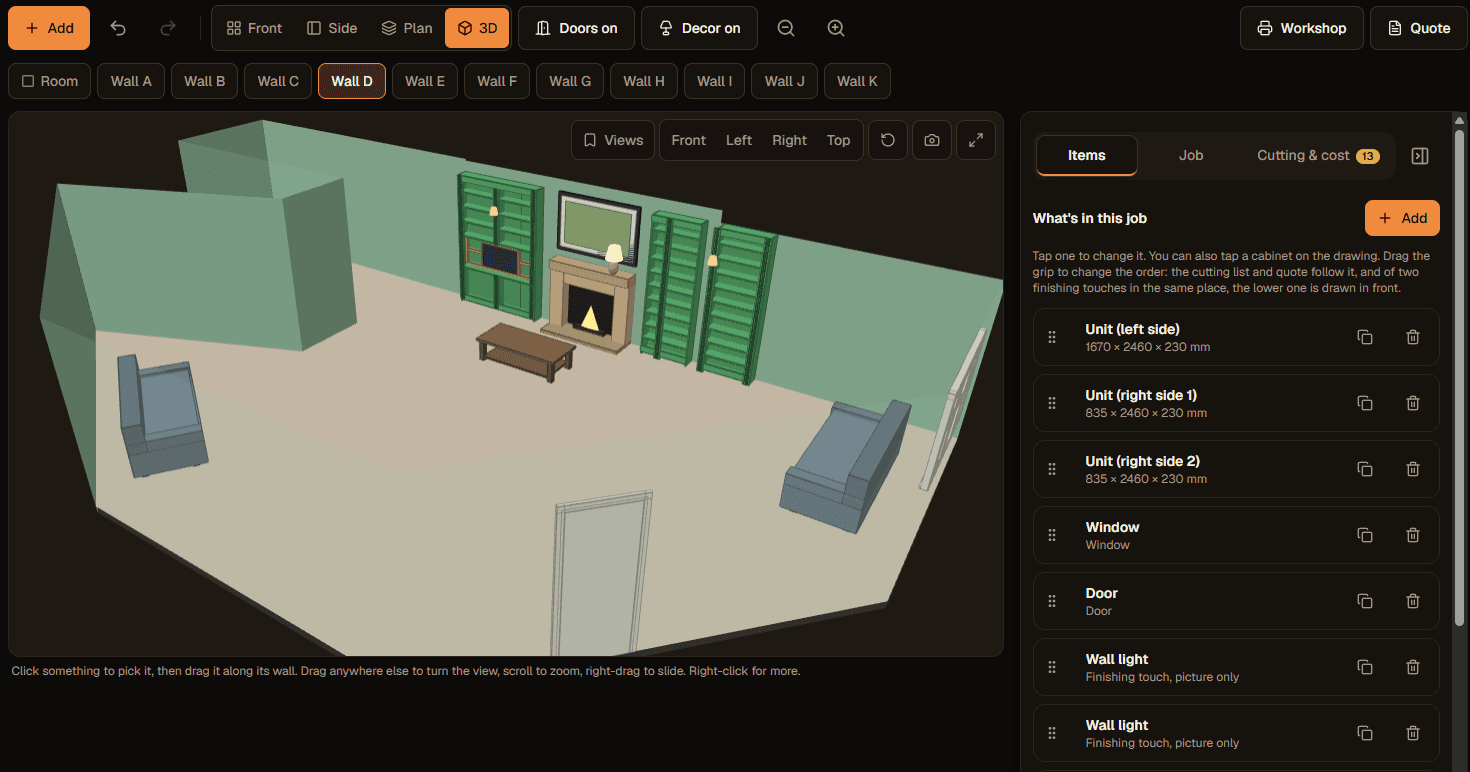Open the Workshop printout
Screen dimensions: 1470x772
[x=1302, y=28]
